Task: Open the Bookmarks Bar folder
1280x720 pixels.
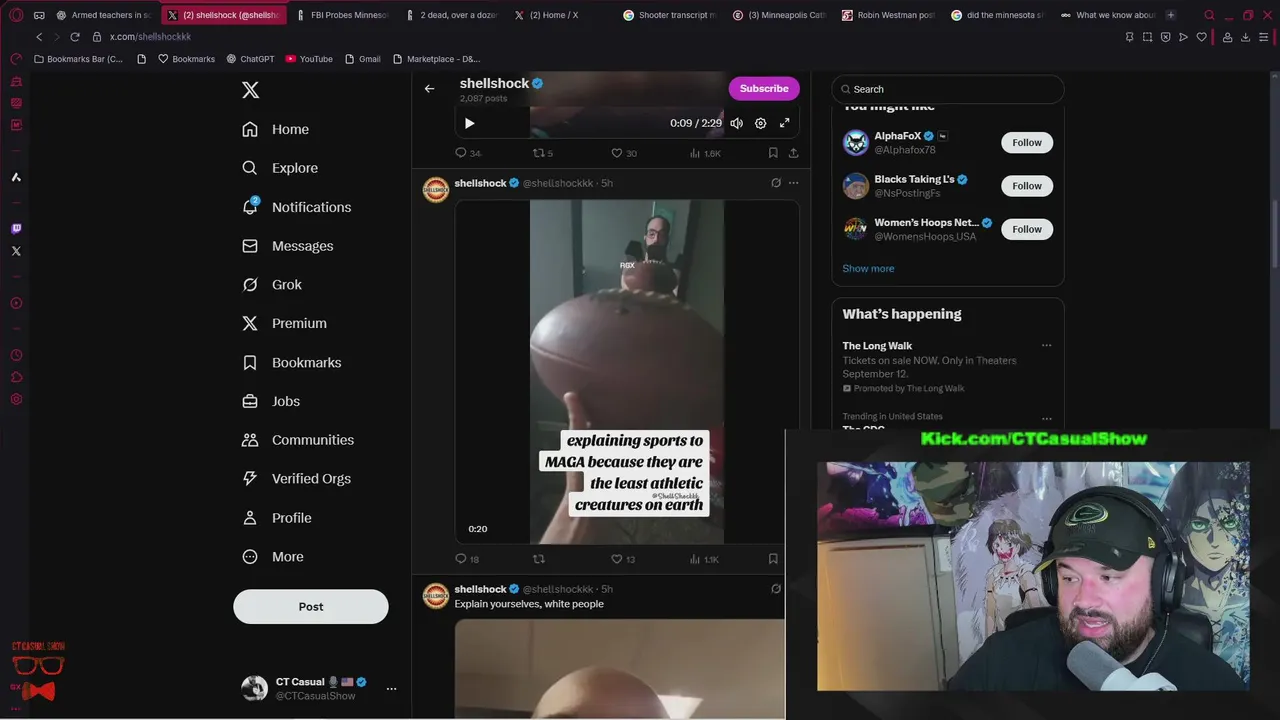Action: 78,59
